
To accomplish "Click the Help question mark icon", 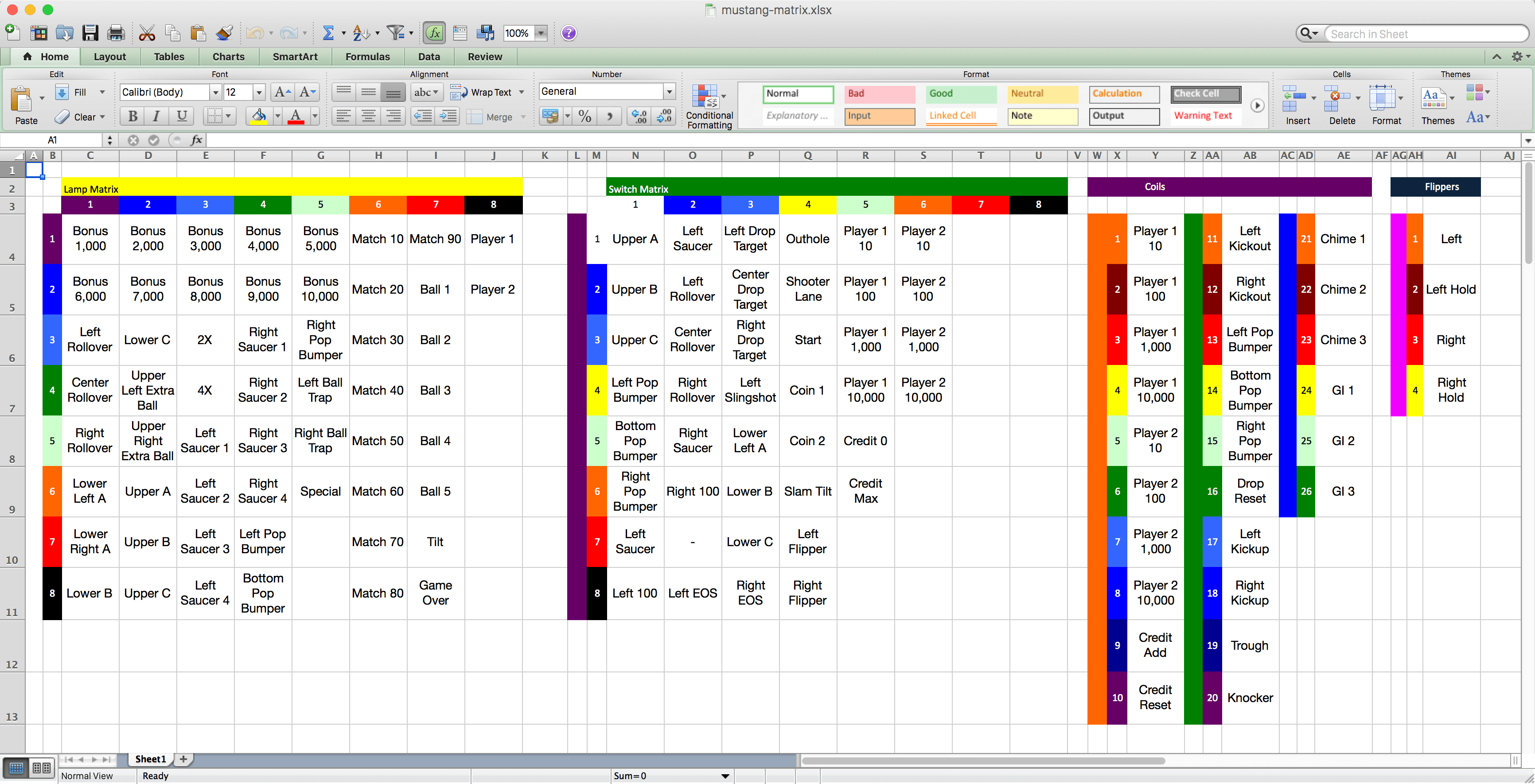I will [x=569, y=33].
